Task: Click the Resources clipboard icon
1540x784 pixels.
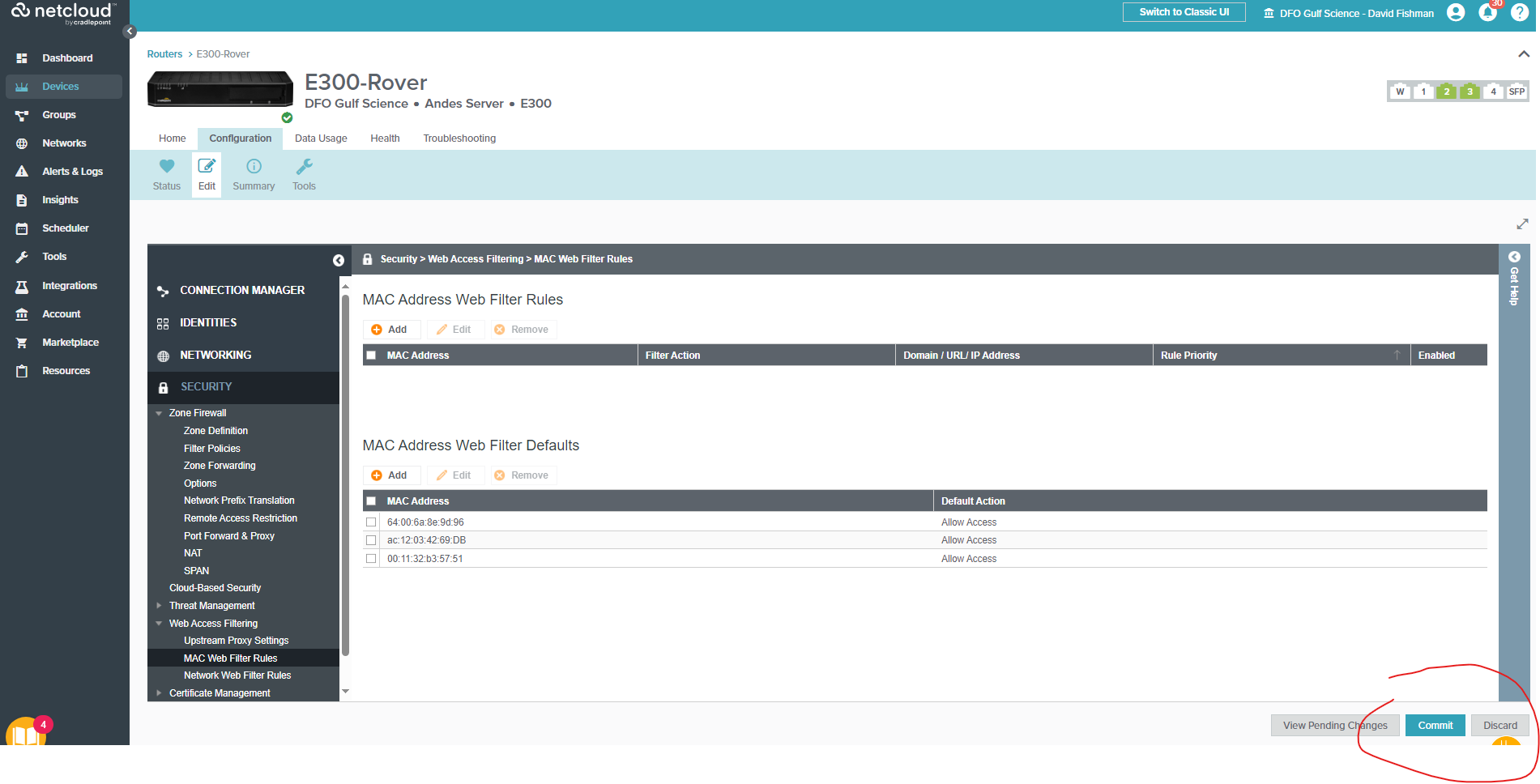Action: coord(22,371)
